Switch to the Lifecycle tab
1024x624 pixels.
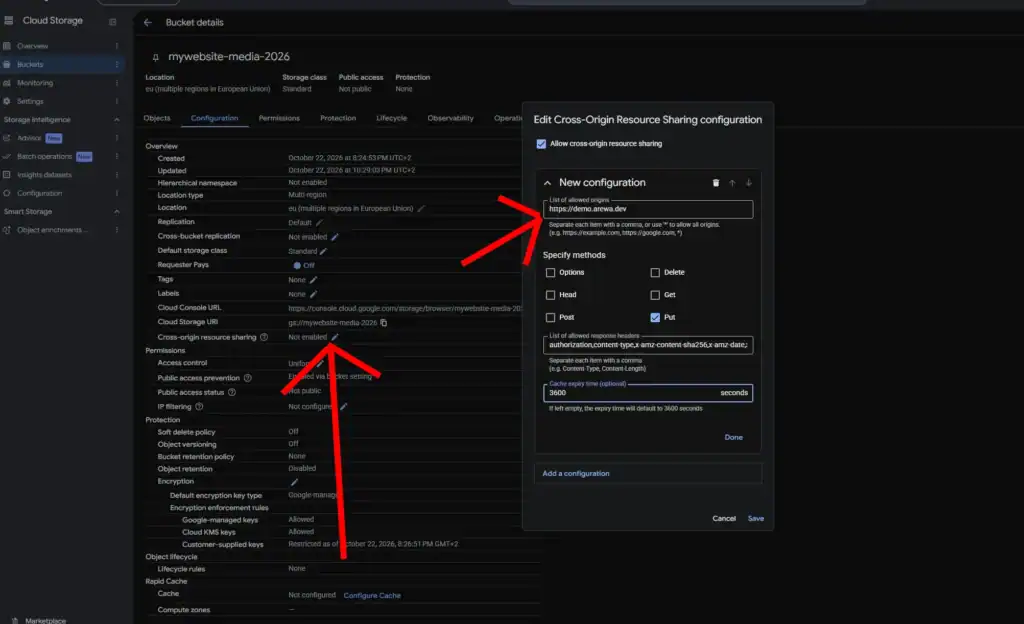tap(391, 118)
